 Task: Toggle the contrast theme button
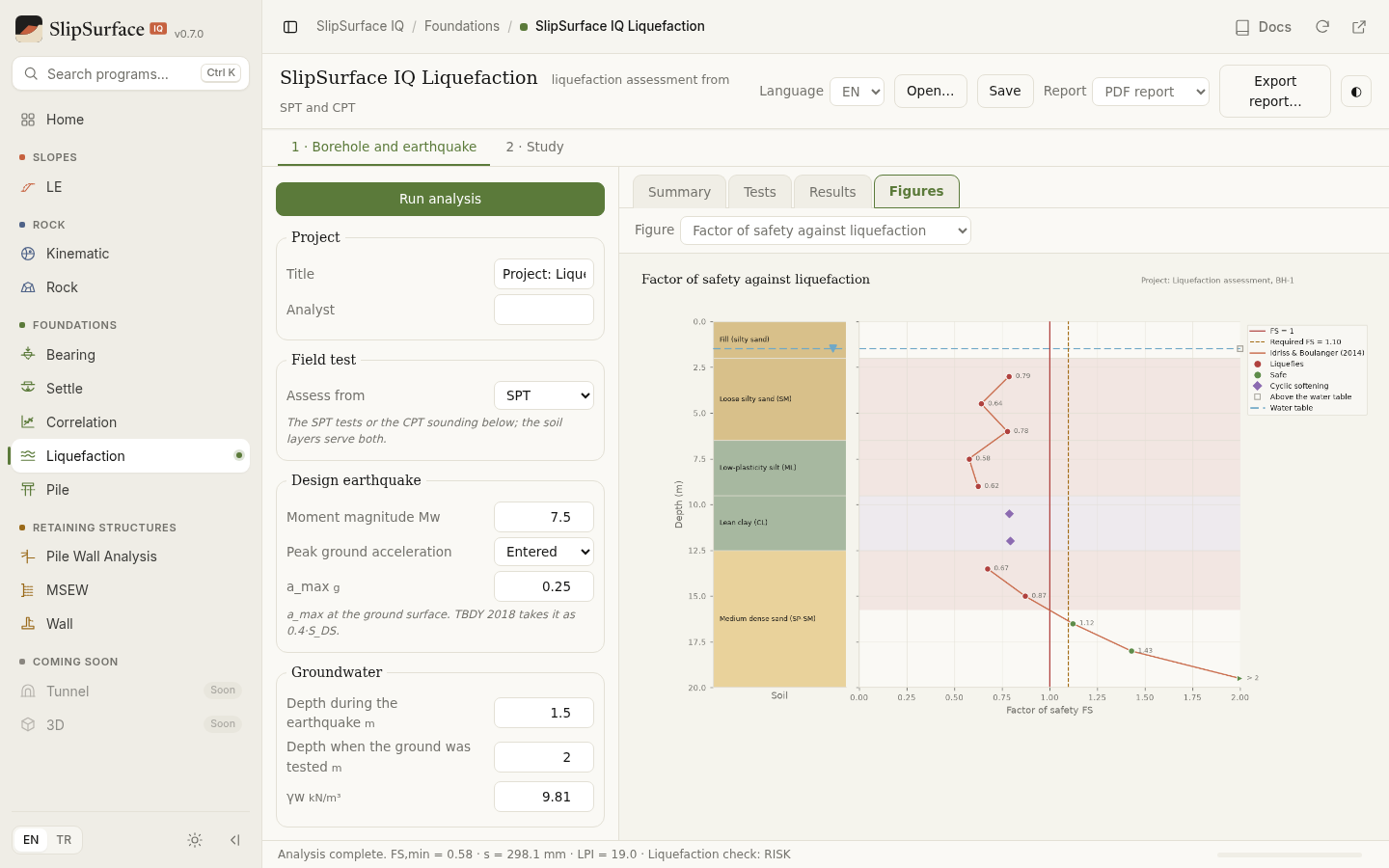click(1356, 92)
